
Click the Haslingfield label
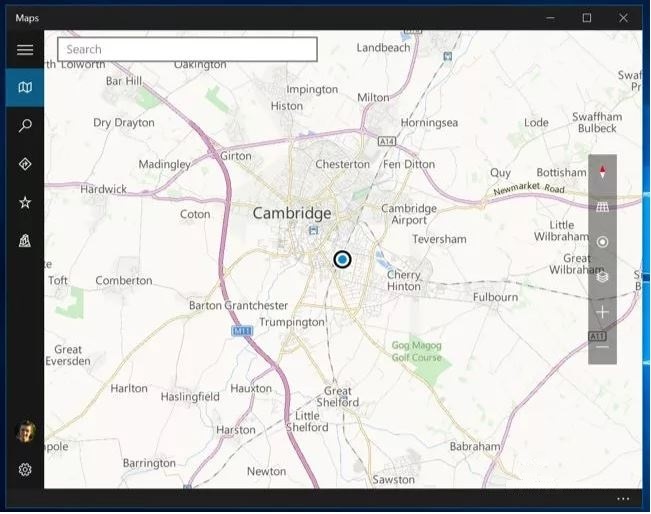point(190,397)
